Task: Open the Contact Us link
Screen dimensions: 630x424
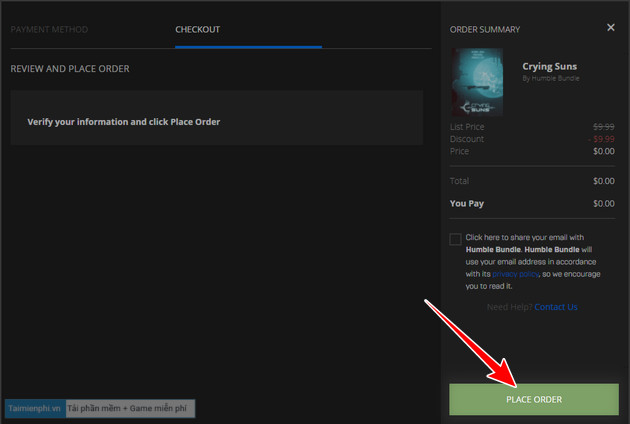Action: point(556,307)
